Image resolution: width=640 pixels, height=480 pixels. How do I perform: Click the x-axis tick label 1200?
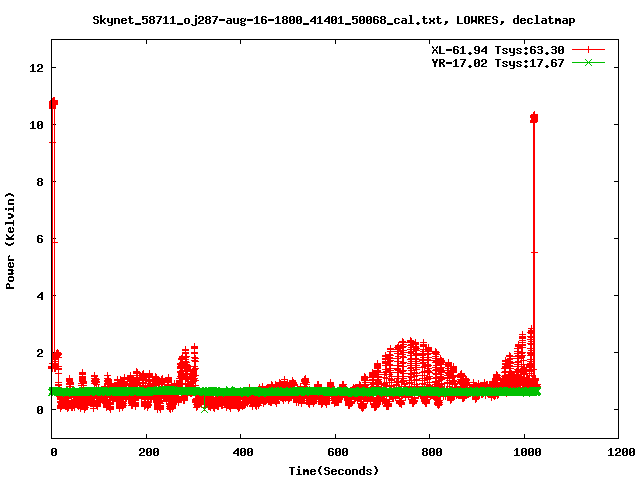[621, 452]
